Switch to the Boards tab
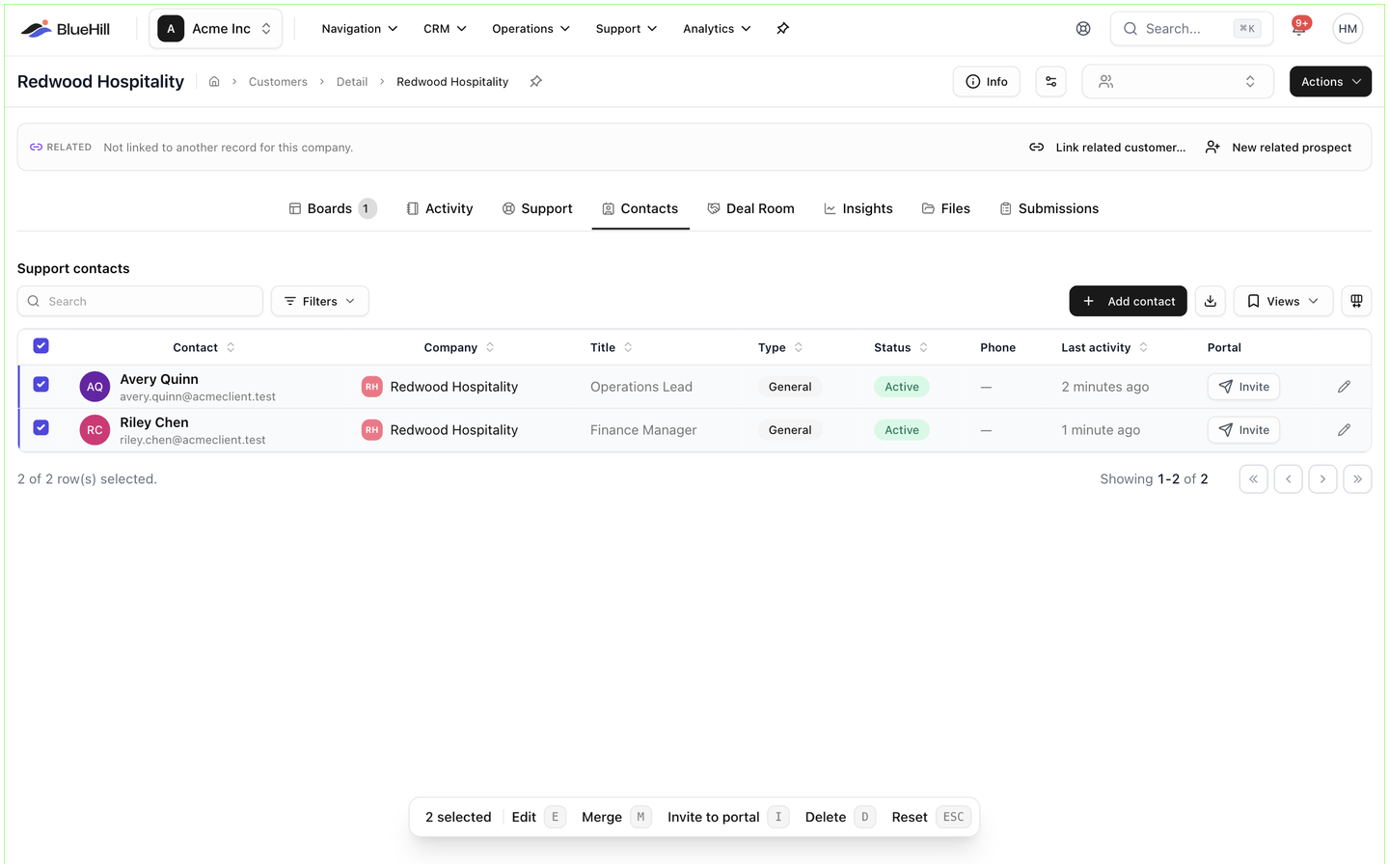 pos(332,208)
